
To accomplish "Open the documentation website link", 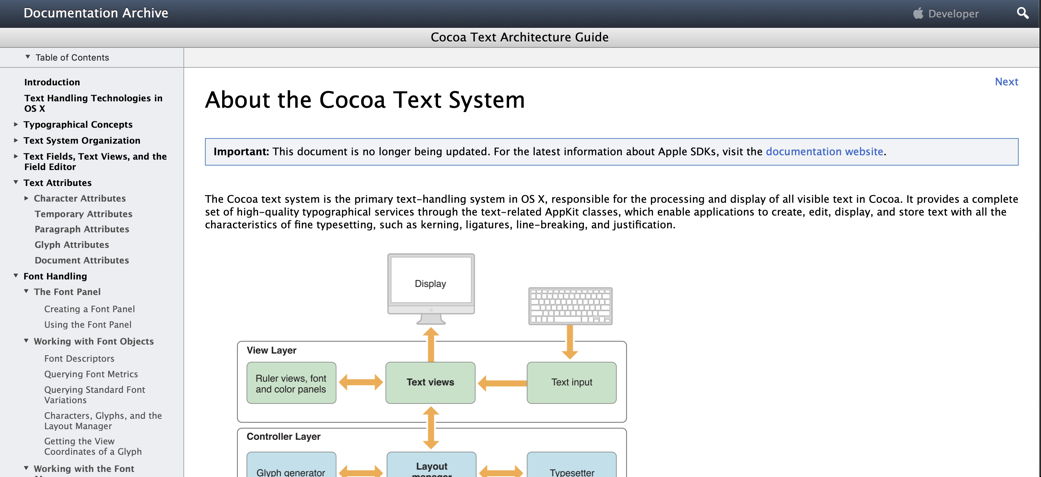I will 824,152.
